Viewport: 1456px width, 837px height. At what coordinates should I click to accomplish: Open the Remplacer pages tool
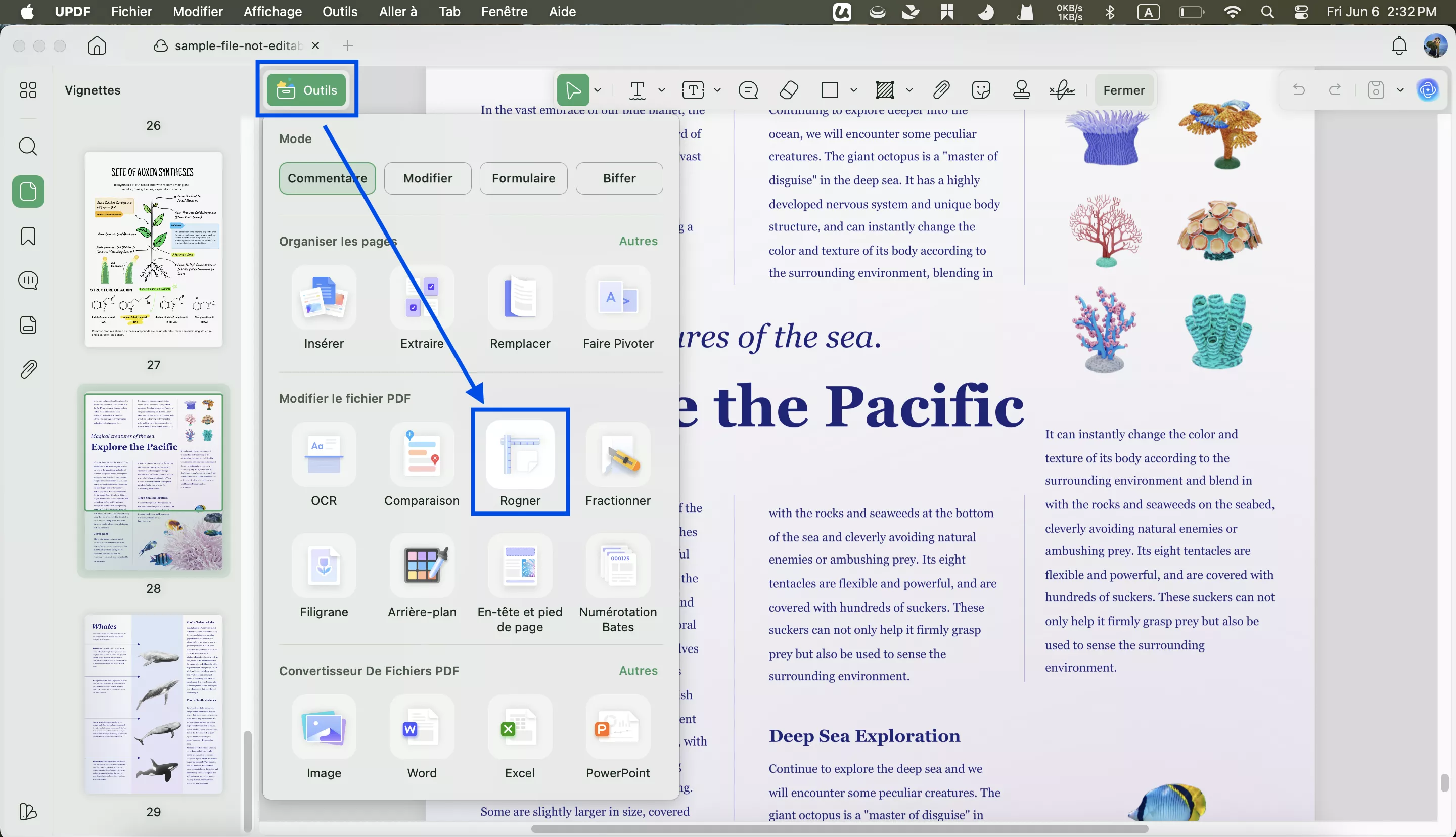pyautogui.click(x=520, y=307)
